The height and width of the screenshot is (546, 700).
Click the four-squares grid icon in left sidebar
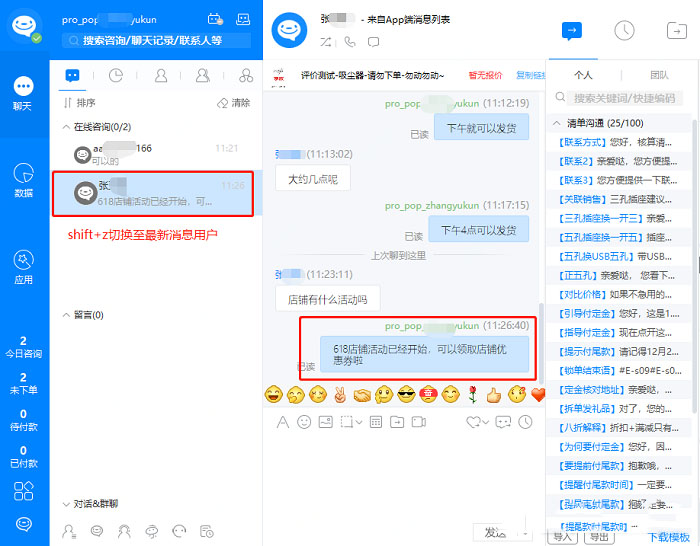[23, 491]
